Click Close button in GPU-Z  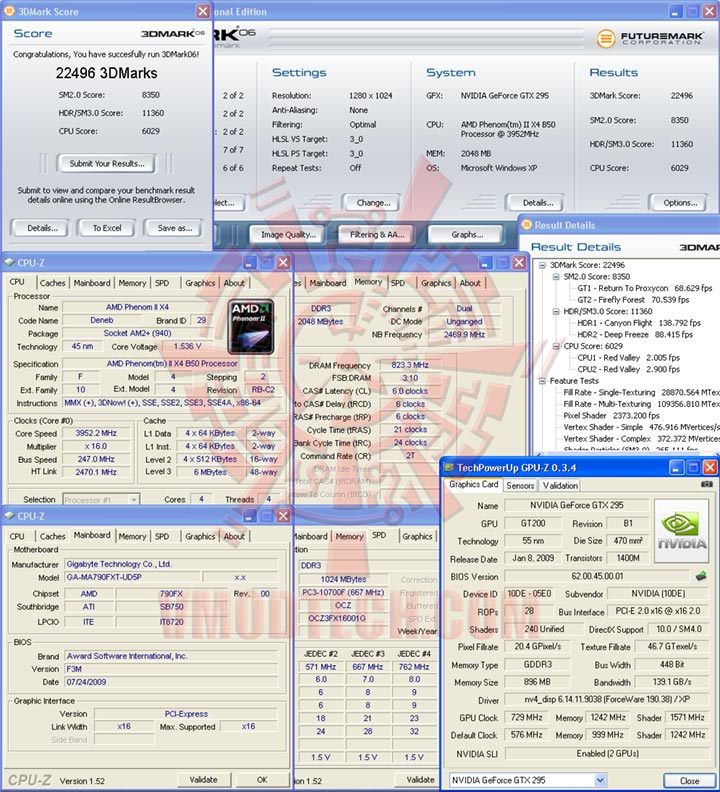(x=689, y=780)
